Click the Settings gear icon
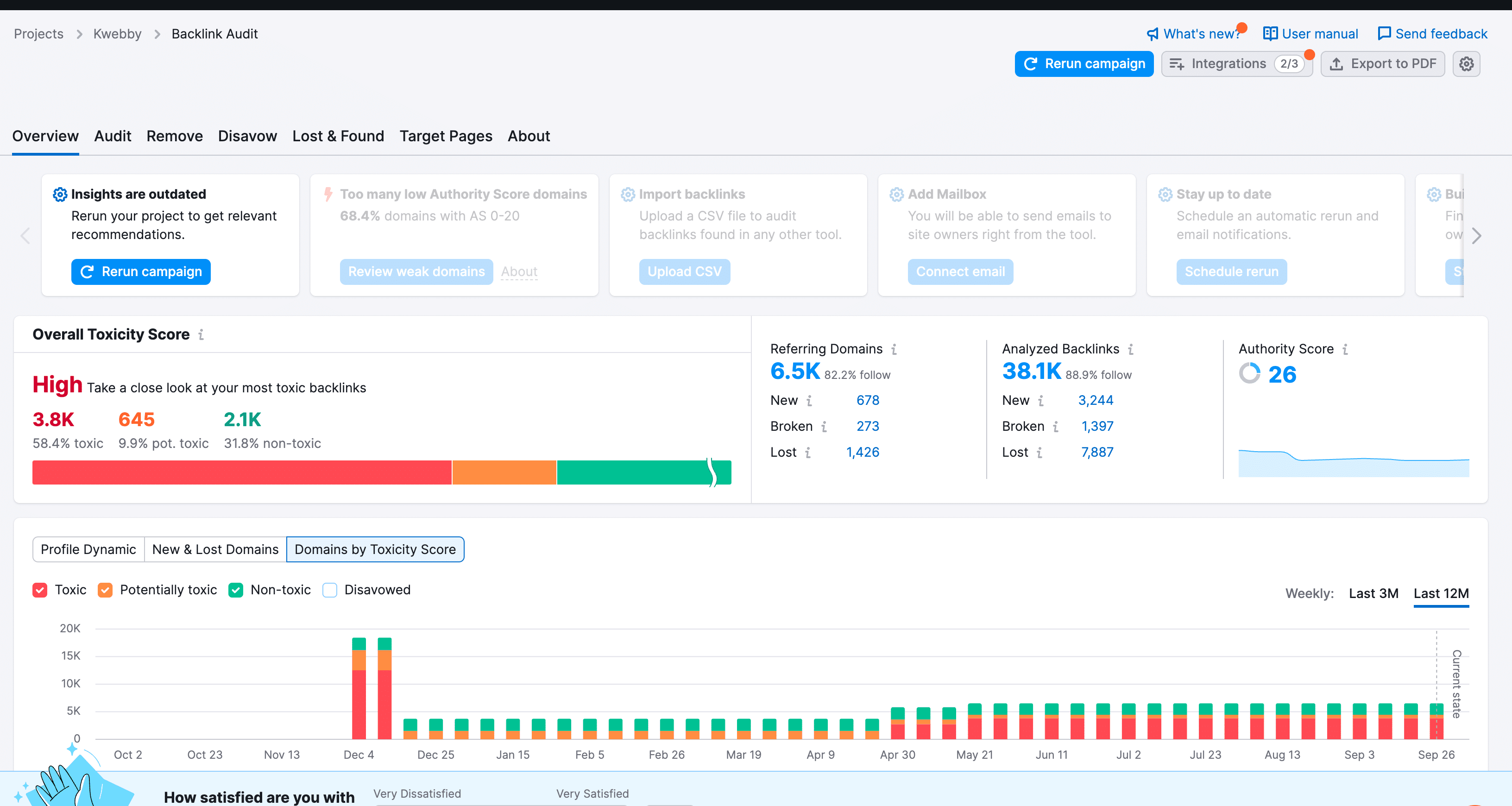The image size is (1512, 806). (x=1467, y=64)
